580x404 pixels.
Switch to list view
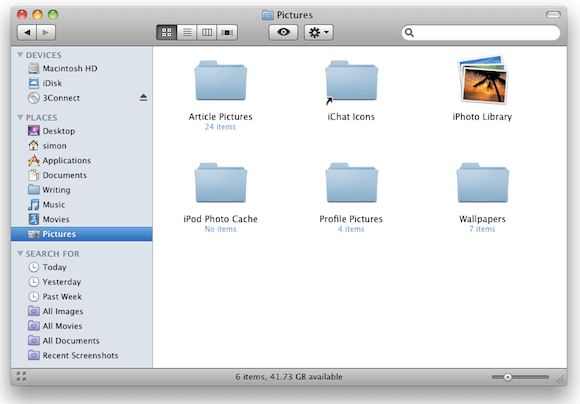click(187, 33)
